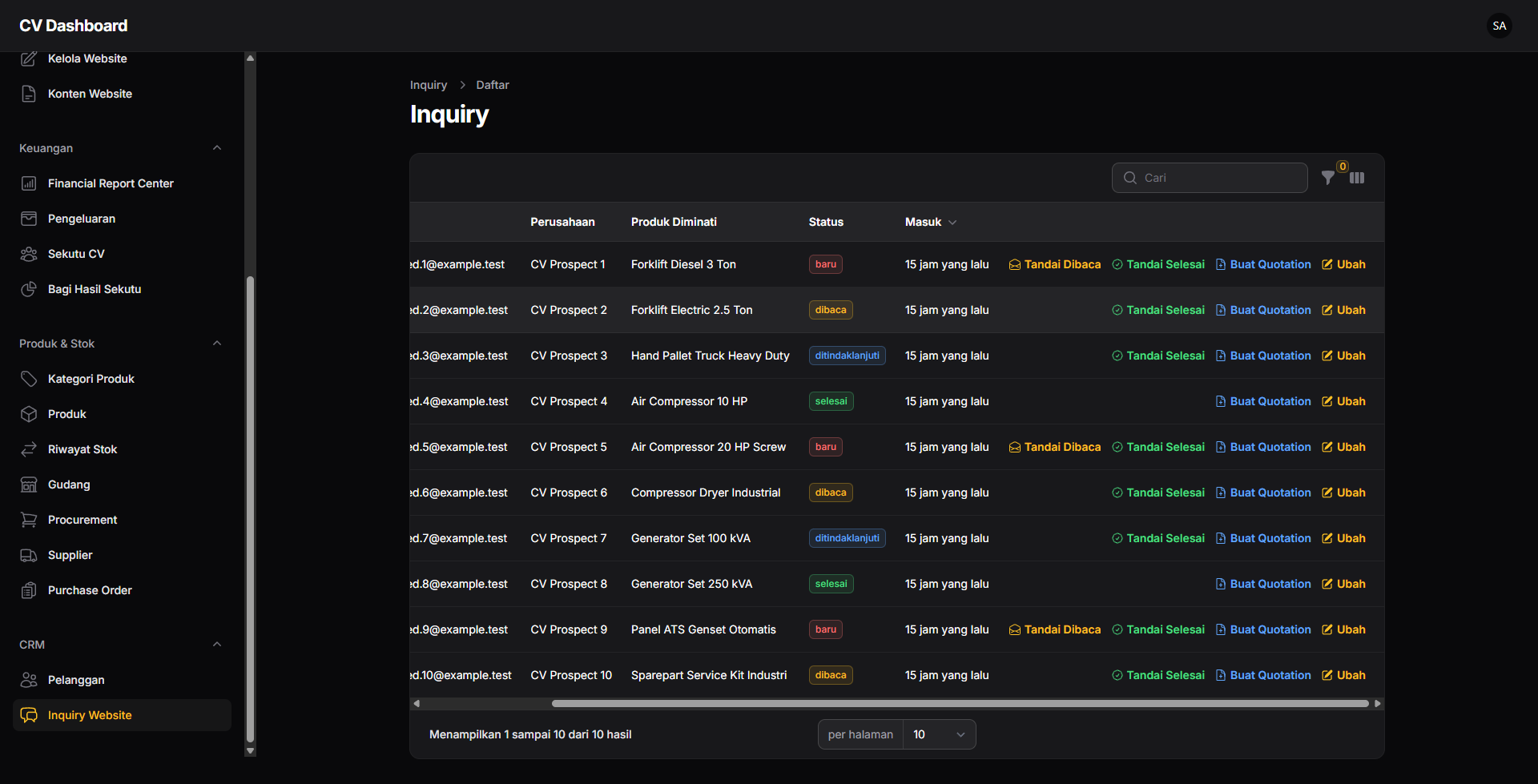Screen dimensions: 1538x784
Task: Open Financial Report Center from sidebar
Action: pos(111,183)
